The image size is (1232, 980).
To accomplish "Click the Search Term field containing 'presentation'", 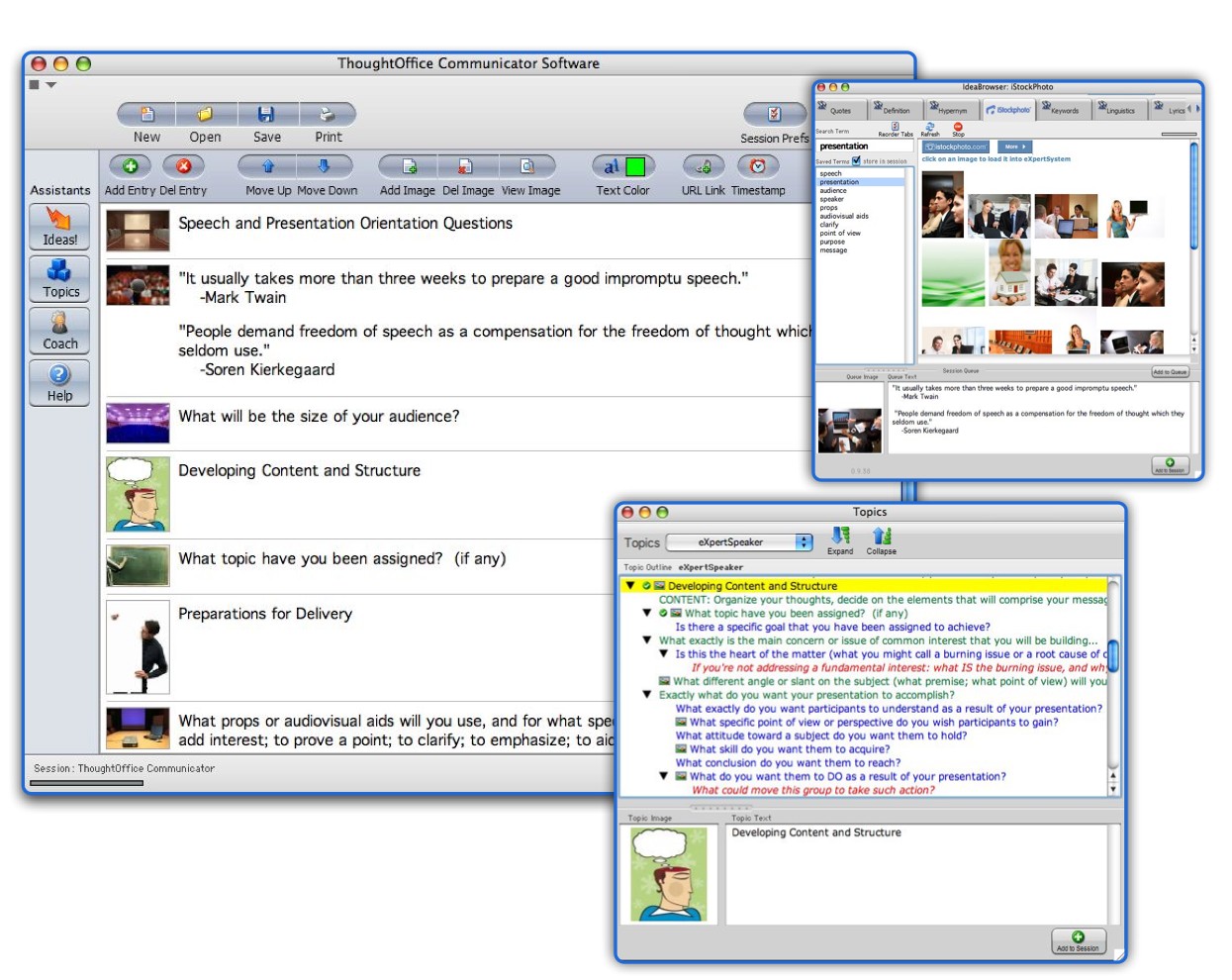I will [x=864, y=147].
